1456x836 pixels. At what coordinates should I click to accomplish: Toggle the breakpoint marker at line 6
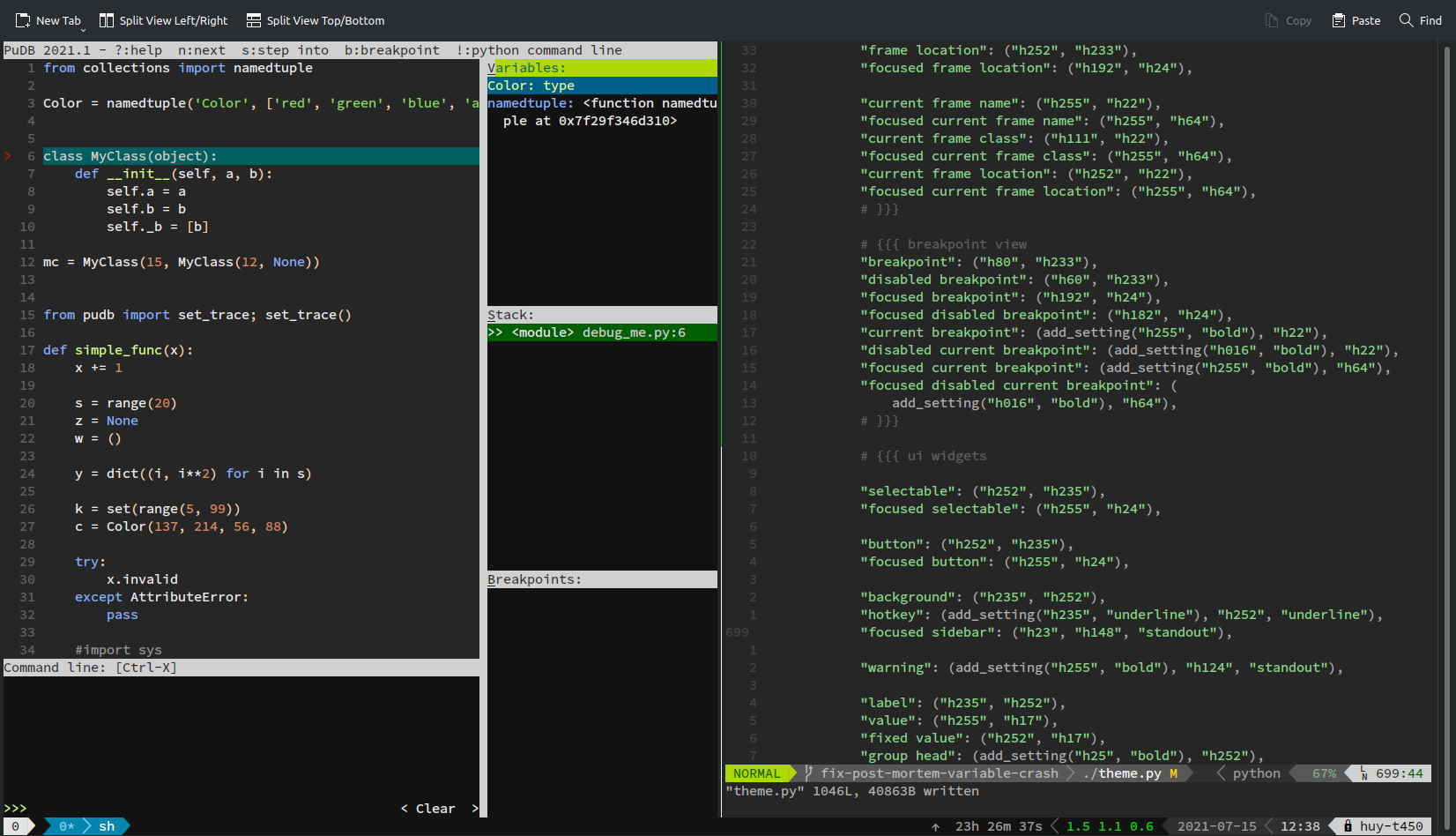click(x=8, y=156)
